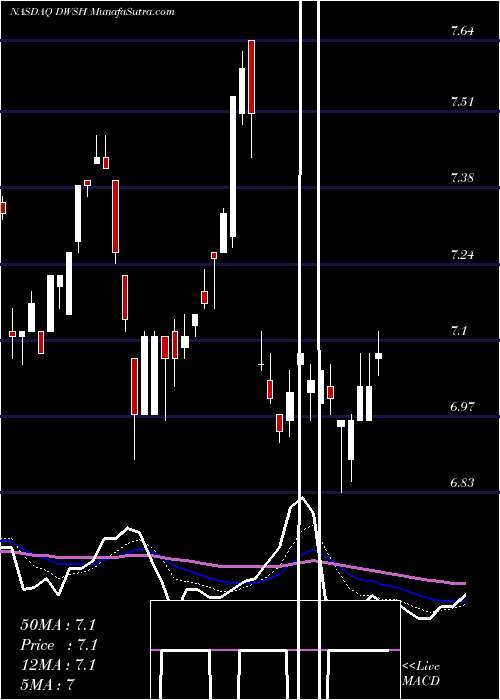Click the 7.51 price level label
The image size is (500, 700).
(x=462, y=101)
